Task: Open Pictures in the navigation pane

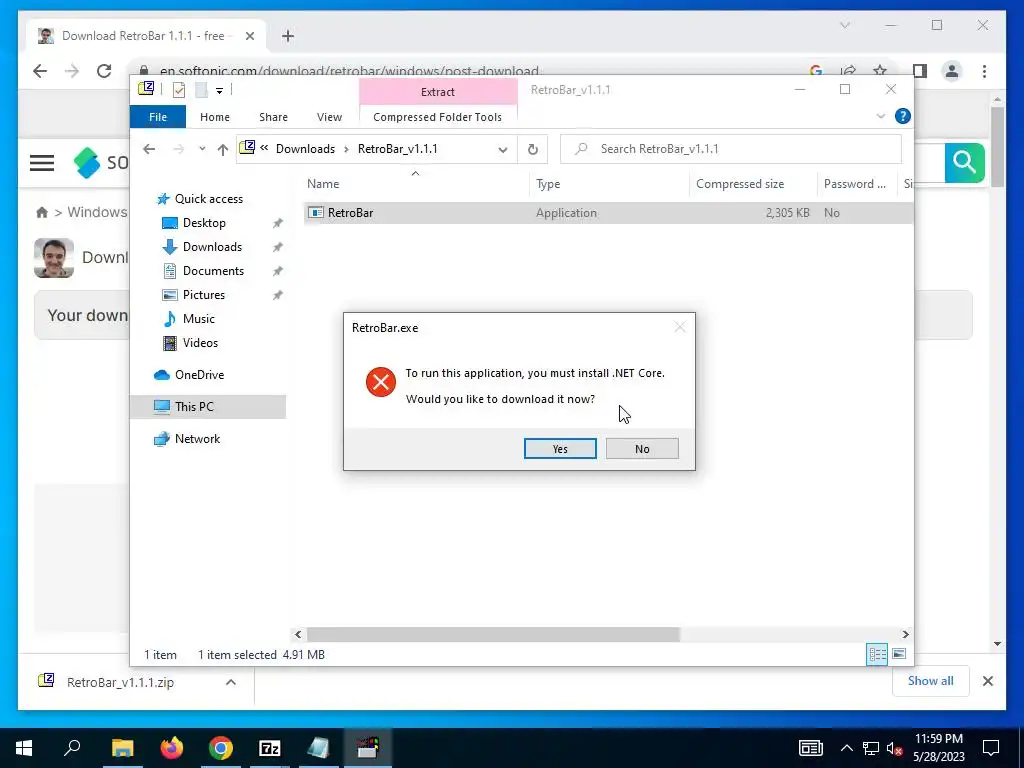Action: pyautogui.click(x=204, y=295)
